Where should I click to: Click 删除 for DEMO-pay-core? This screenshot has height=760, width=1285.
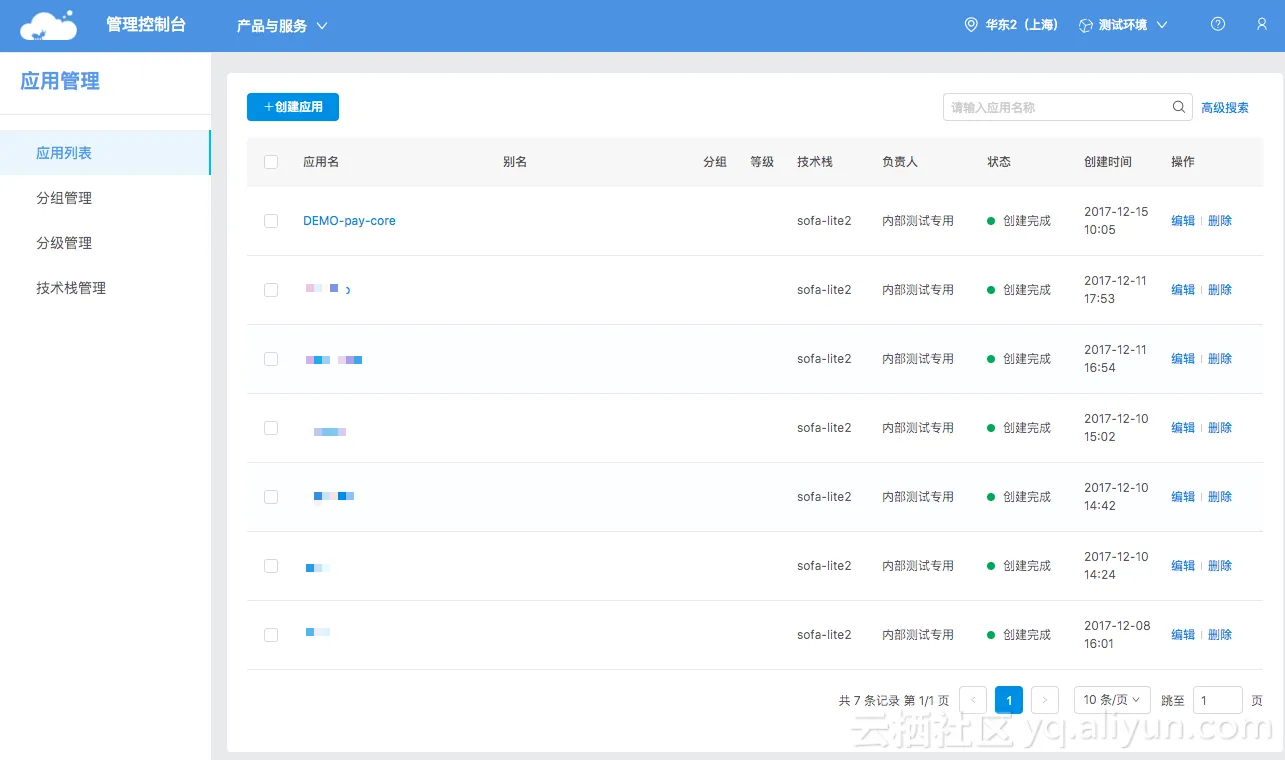coord(1220,221)
